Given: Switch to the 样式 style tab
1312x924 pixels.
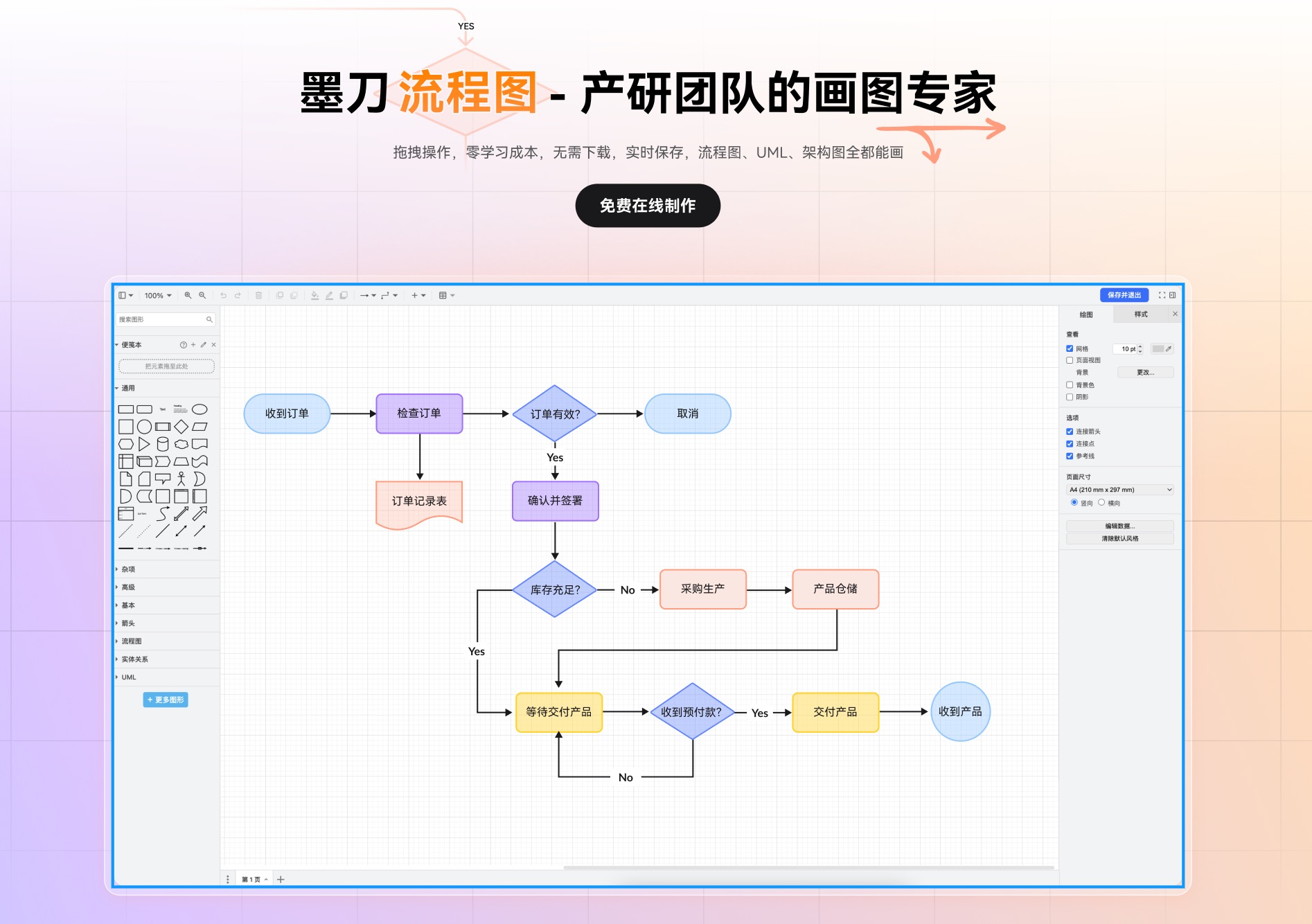Looking at the screenshot, I should pyautogui.click(x=1141, y=314).
